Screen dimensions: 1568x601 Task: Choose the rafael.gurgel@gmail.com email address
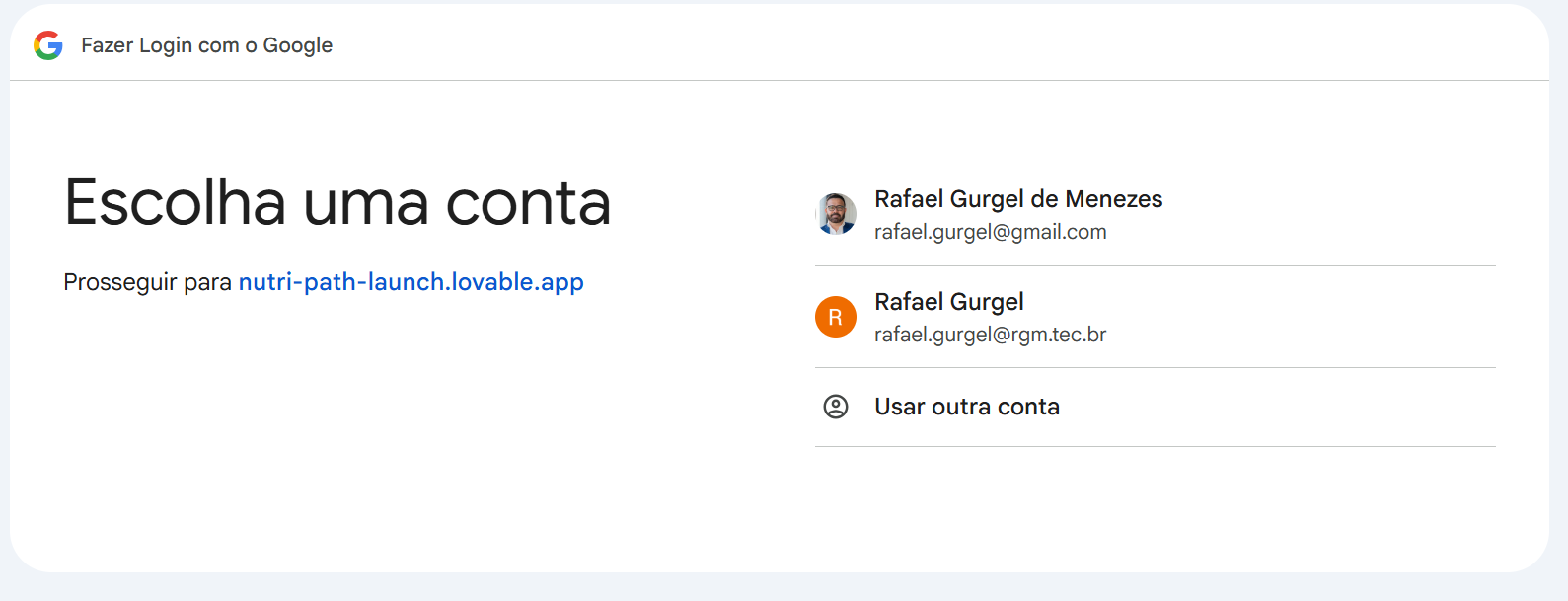(x=990, y=232)
